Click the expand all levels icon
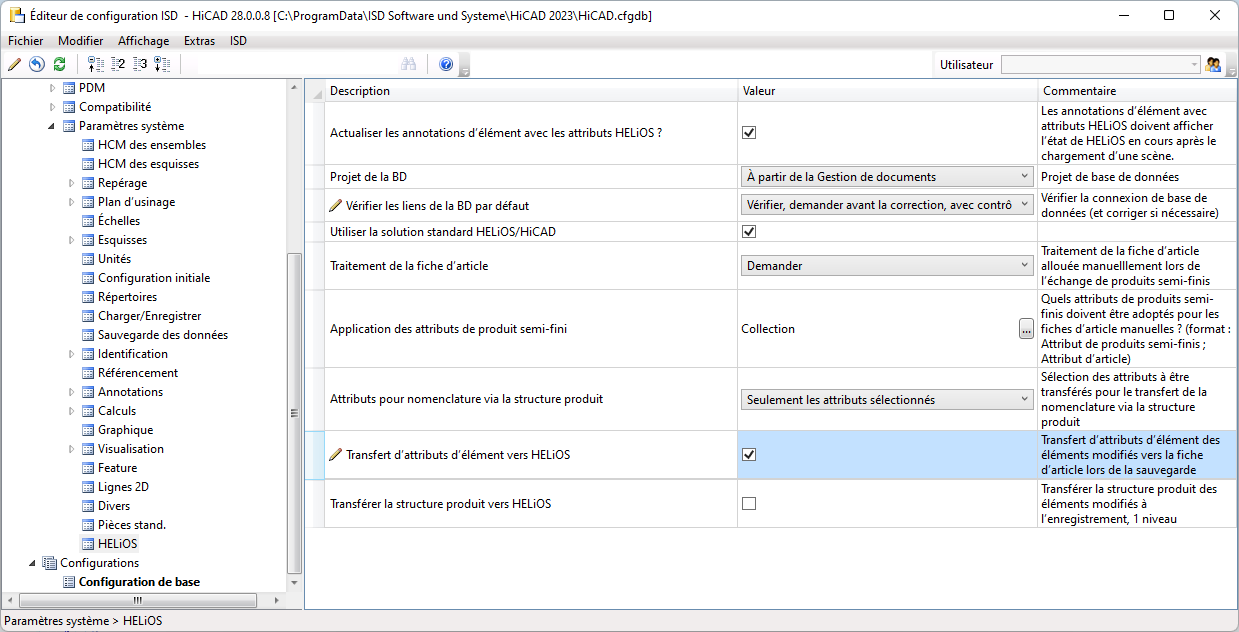The width and height of the screenshot is (1239, 632). (x=162, y=64)
